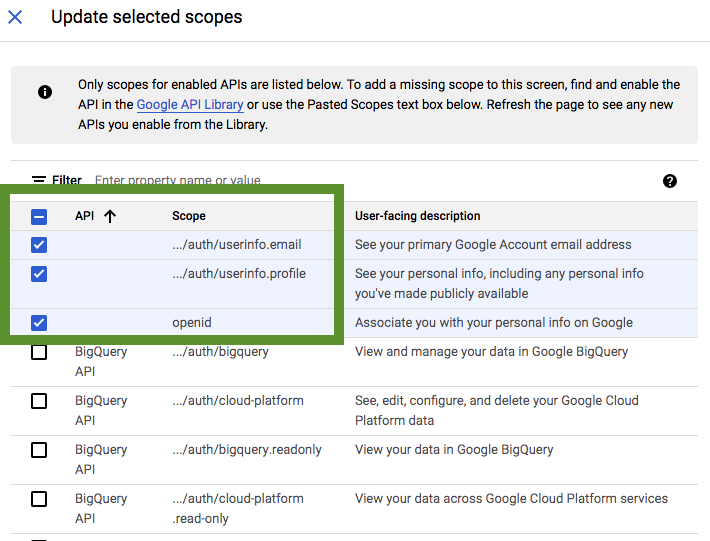Select the .../auth/userinfo.profile scope text
This screenshot has height=541, width=710.
(x=239, y=274)
